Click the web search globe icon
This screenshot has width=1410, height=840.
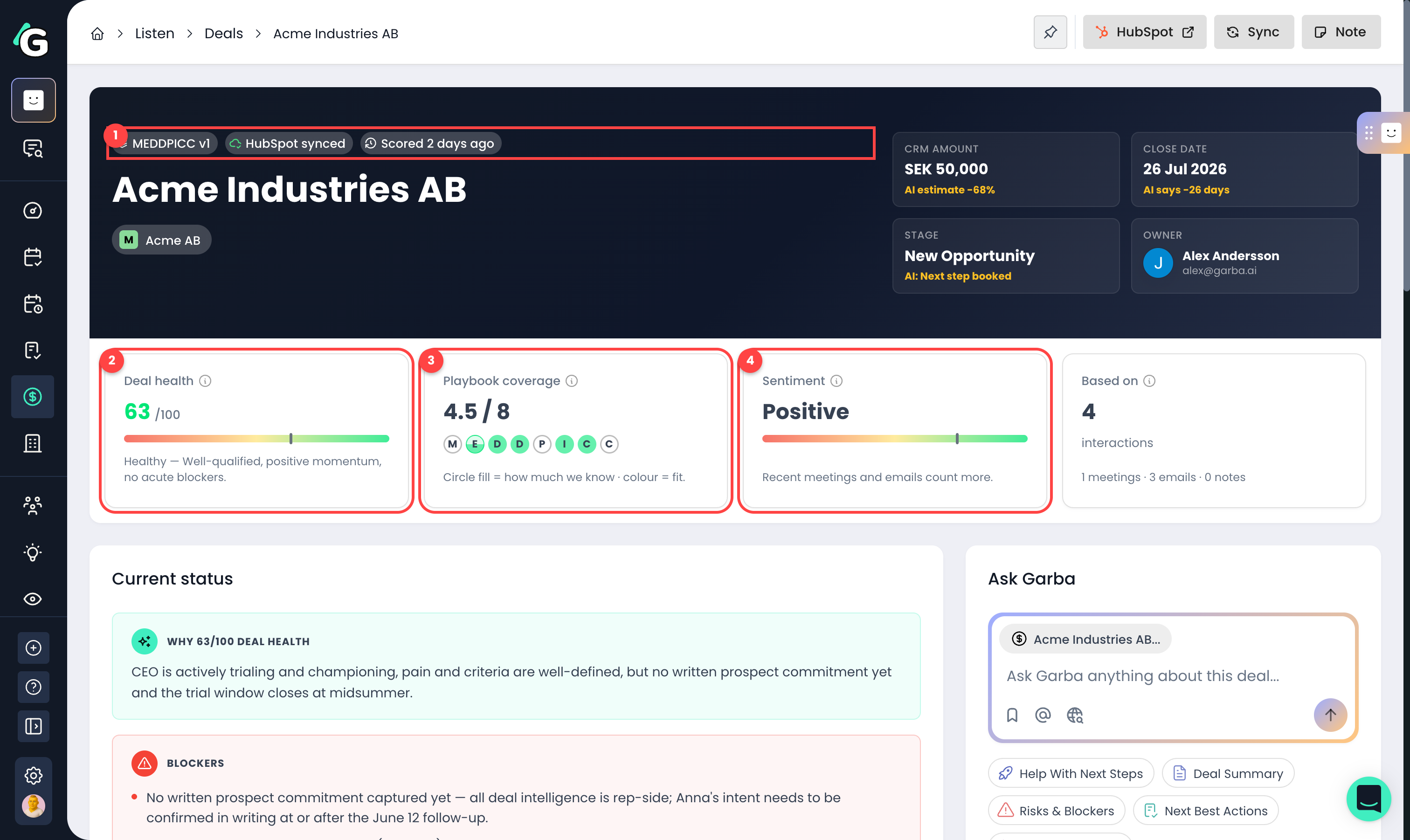pyautogui.click(x=1074, y=716)
